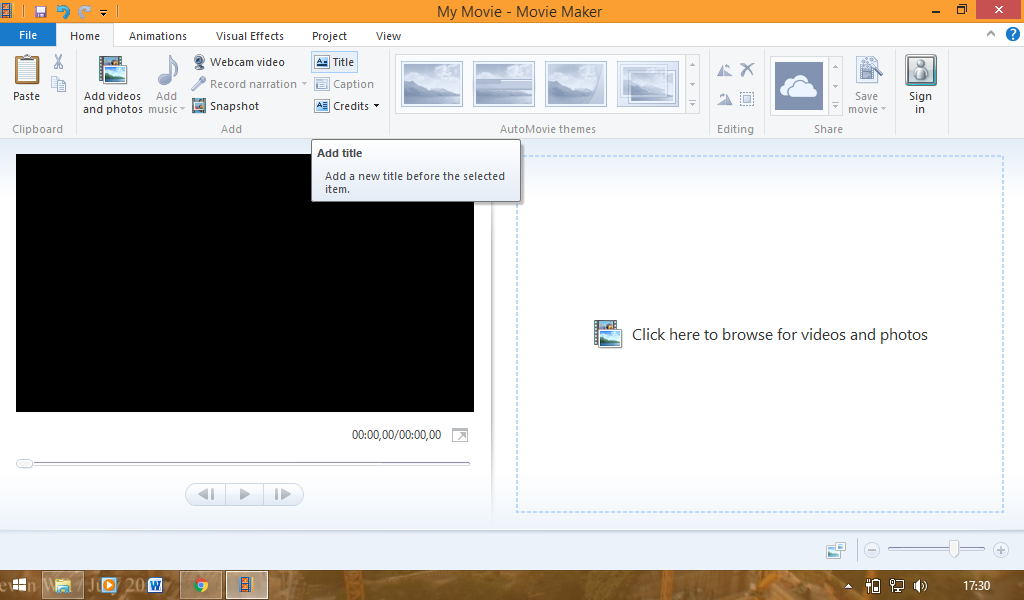Expand the Record narration dropdown arrow
Screen dimensions: 1024x600
(x=304, y=84)
